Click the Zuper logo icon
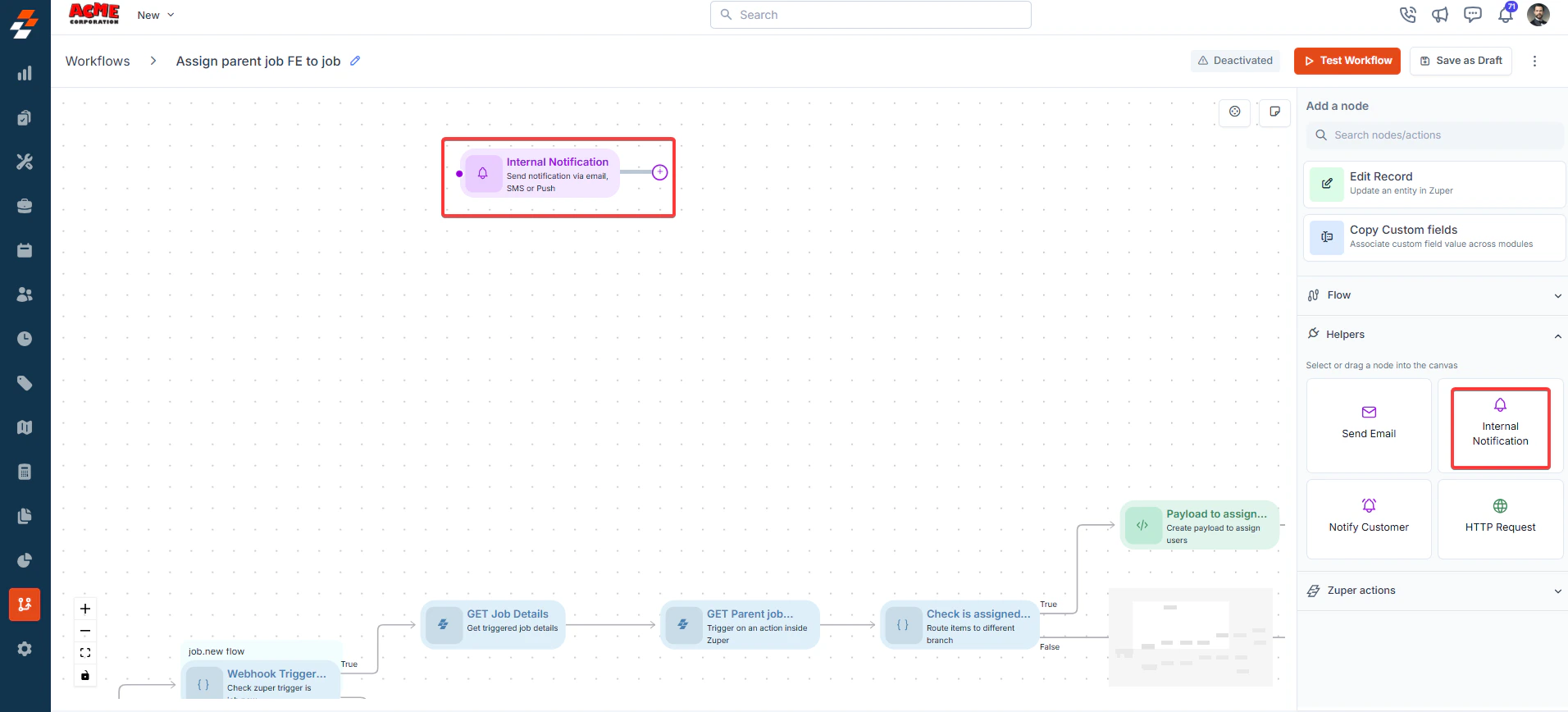The image size is (1568, 712). pos(25,24)
